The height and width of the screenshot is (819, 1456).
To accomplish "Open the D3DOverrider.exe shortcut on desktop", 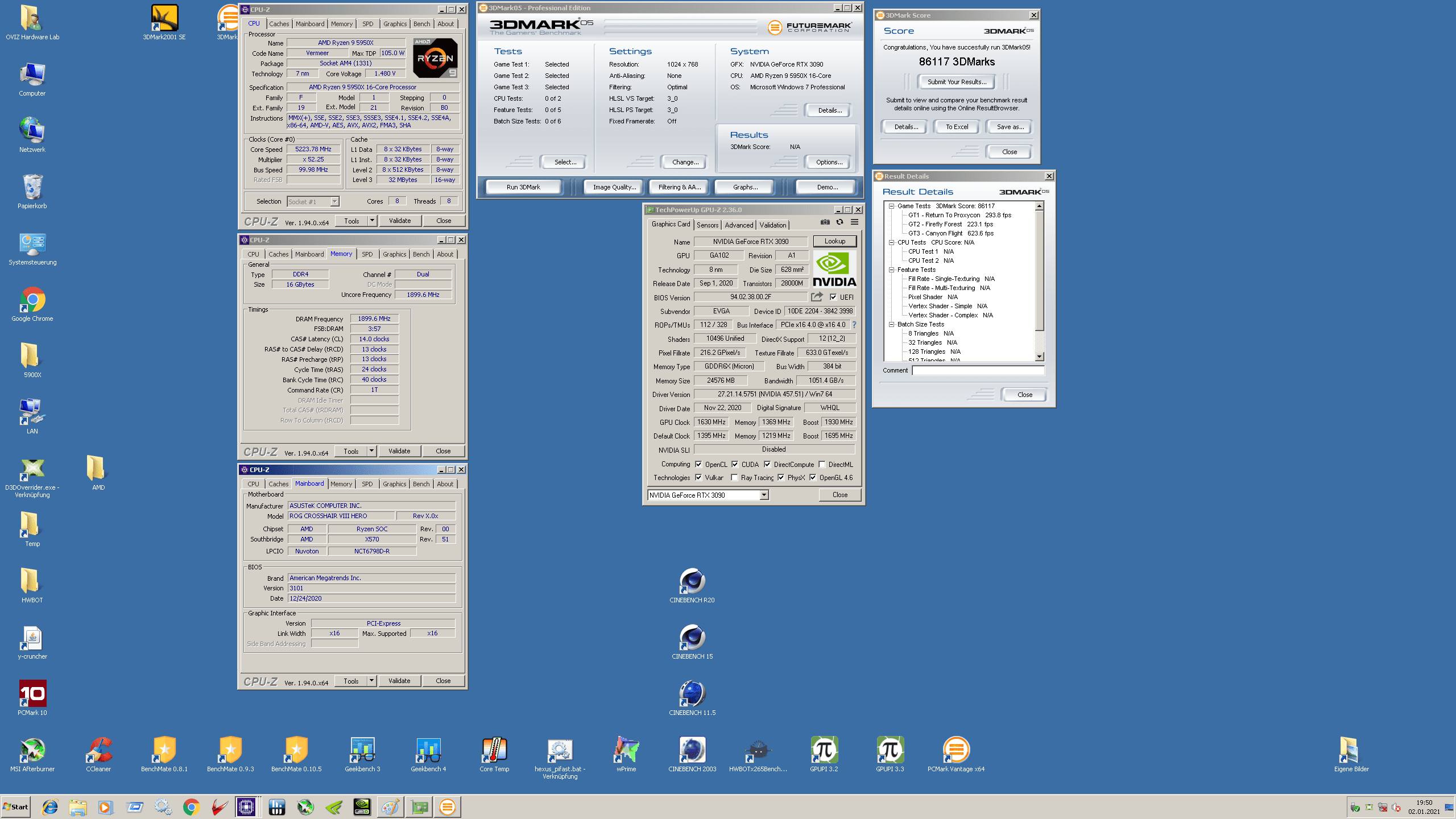I will 32,478.
